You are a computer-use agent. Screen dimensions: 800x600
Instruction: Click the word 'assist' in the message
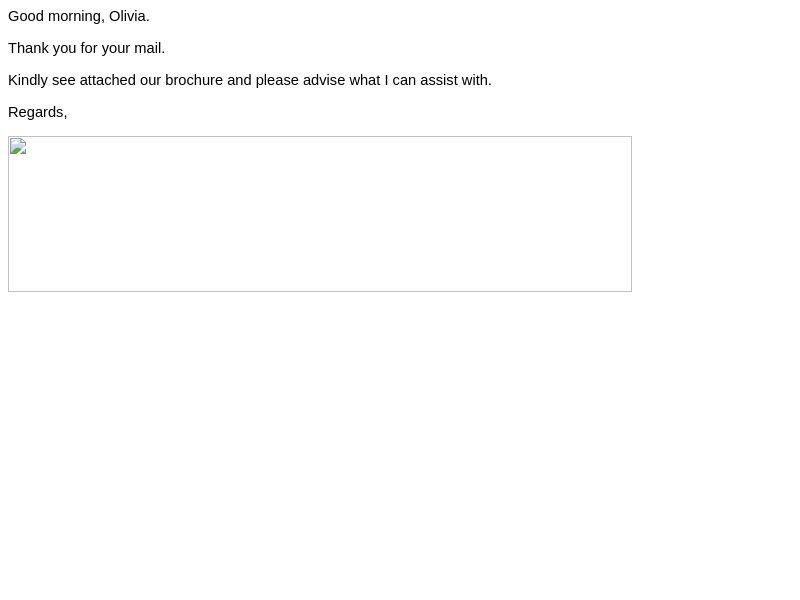point(439,80)
